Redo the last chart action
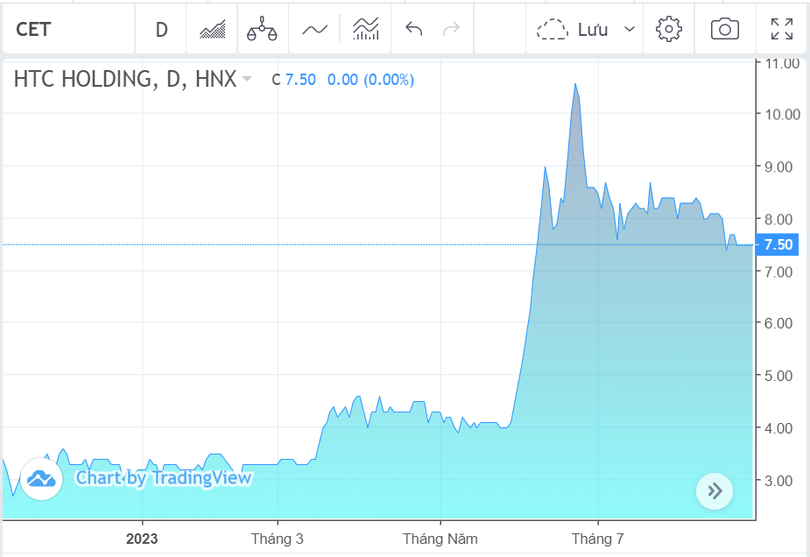 451,29
